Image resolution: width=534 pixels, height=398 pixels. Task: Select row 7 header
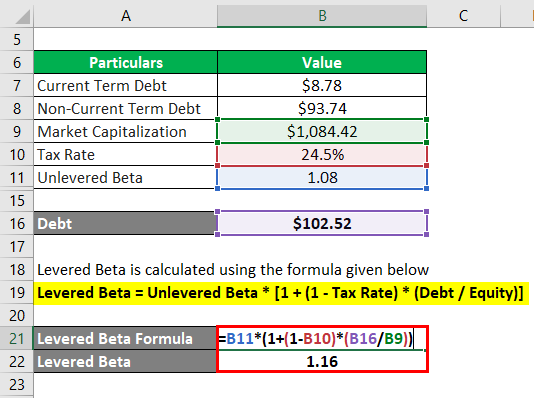[x=17, y=85]
